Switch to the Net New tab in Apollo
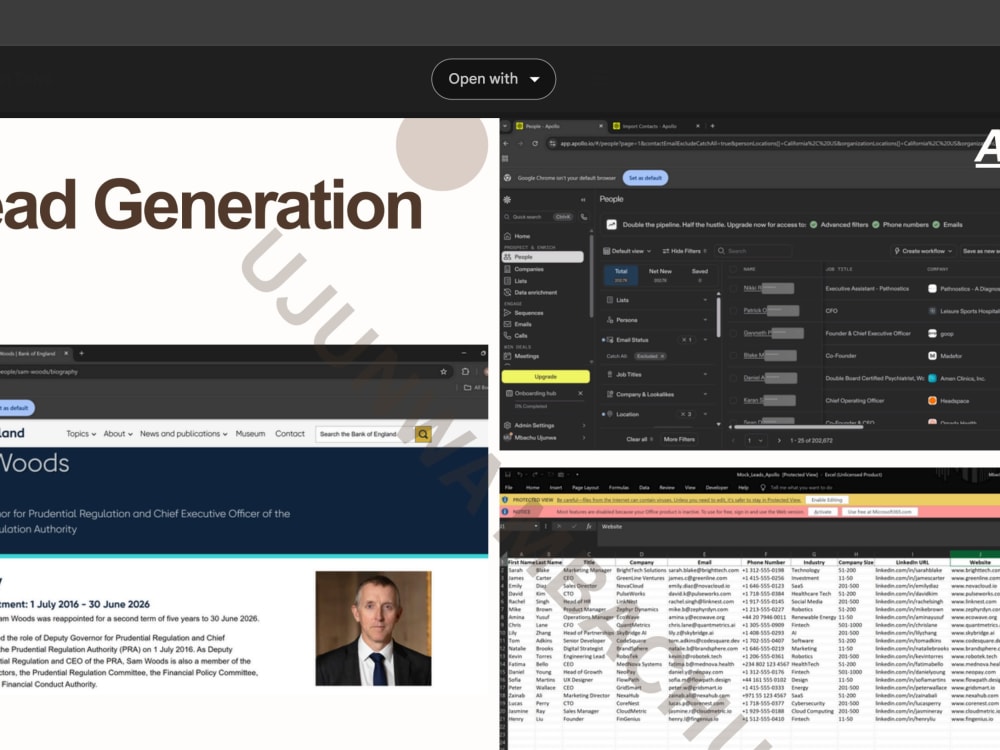 (x=660, y=275)
